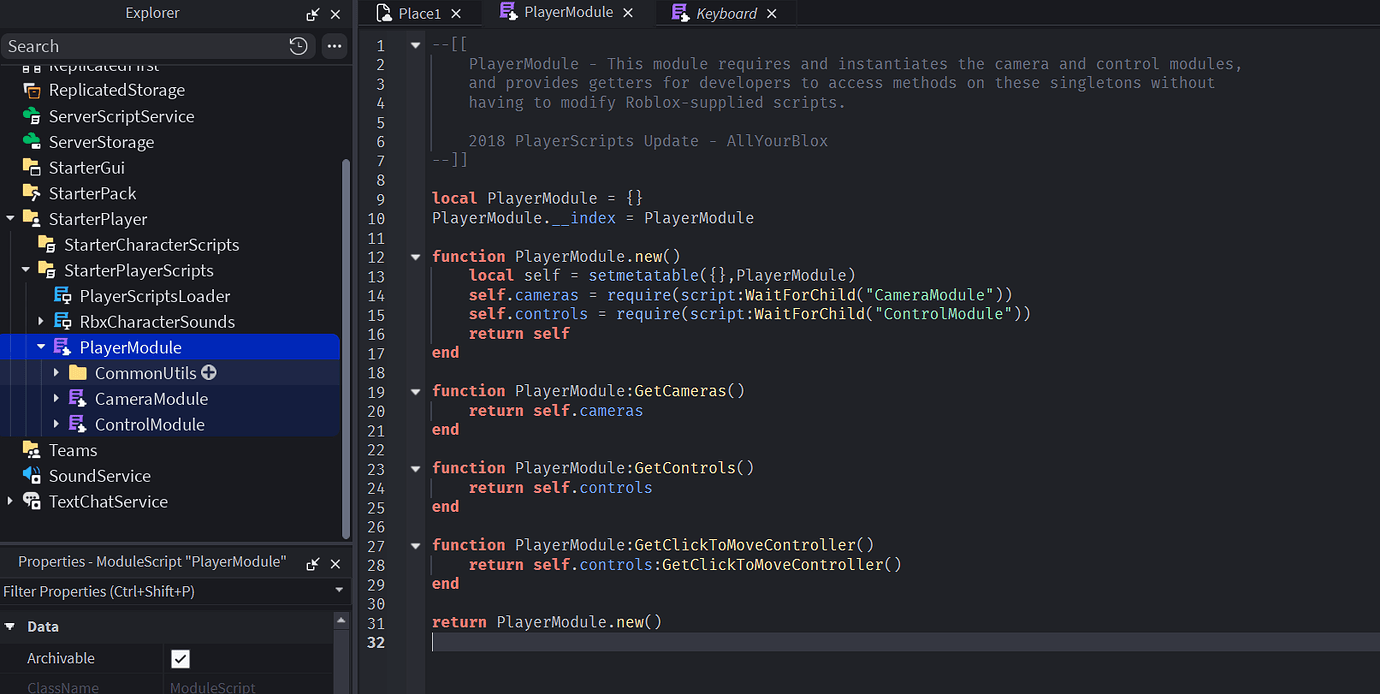1380x694 pixels.
Task: Click the StarterCharacterScripts icon
Action: tap(46, 245)
